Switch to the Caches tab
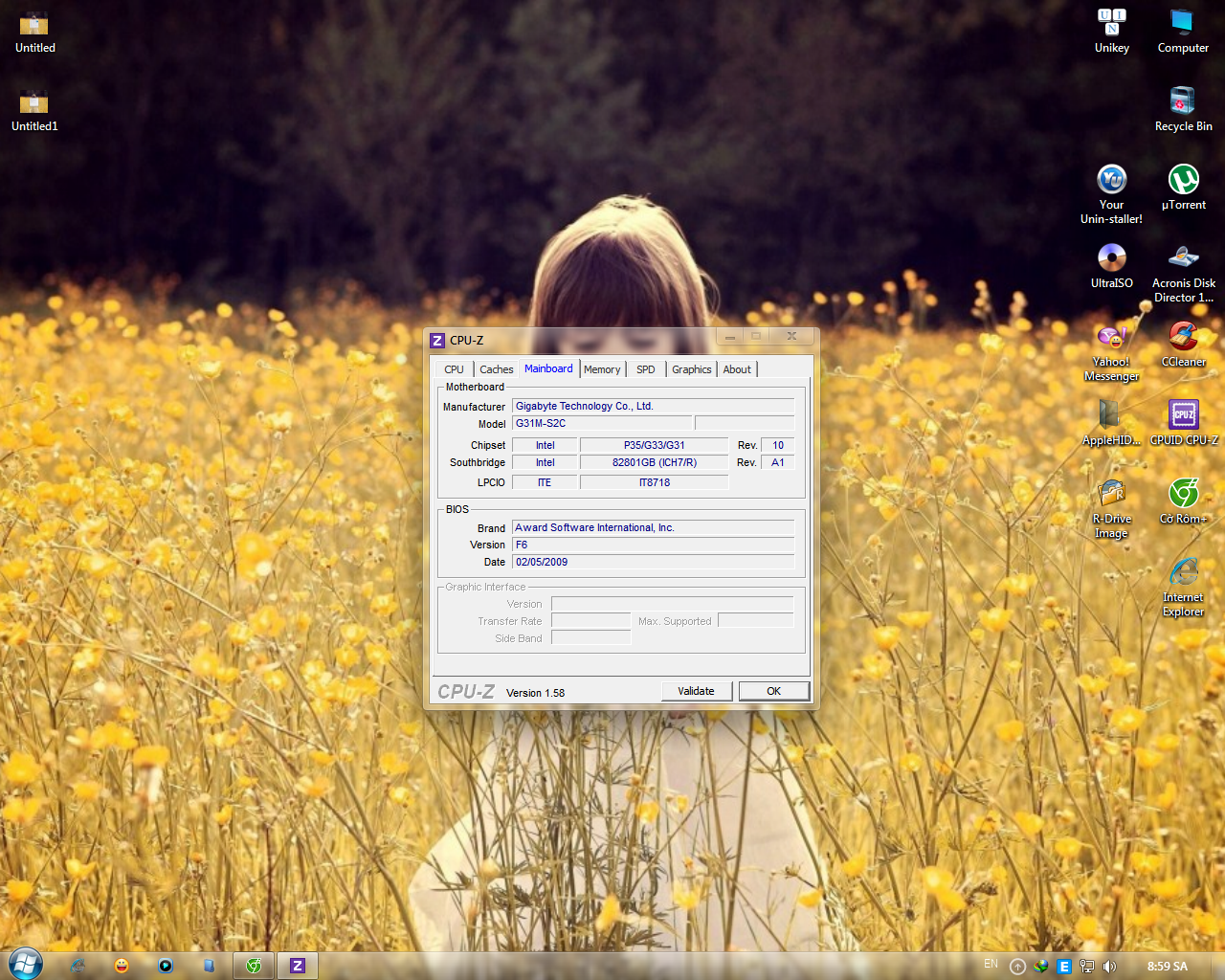This screenshot has width=1225, height=980. click(x=497, y=369)
